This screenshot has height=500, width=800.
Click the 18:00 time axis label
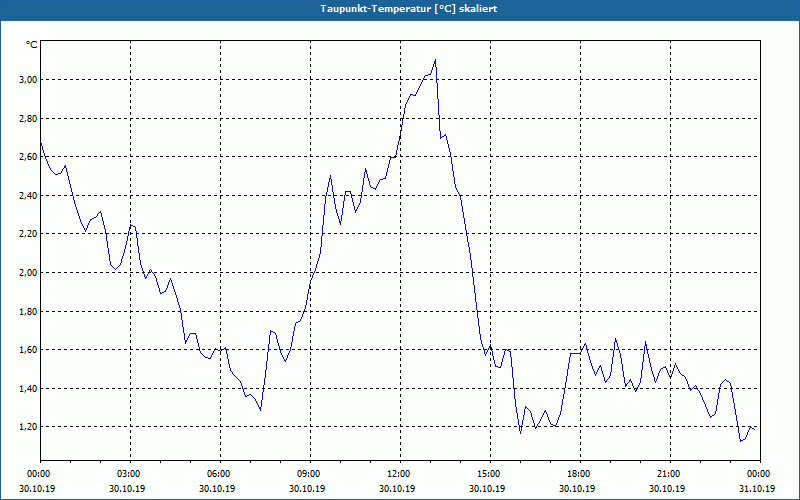click(x=580, y=474)
